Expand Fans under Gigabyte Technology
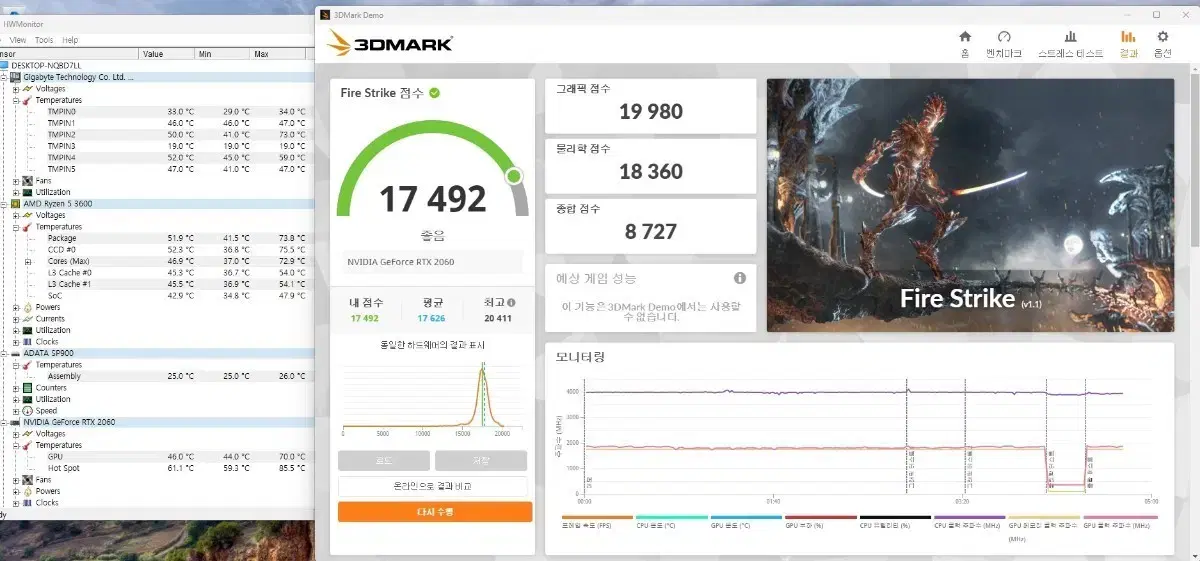1200x561 pixels. click(16, 181)
